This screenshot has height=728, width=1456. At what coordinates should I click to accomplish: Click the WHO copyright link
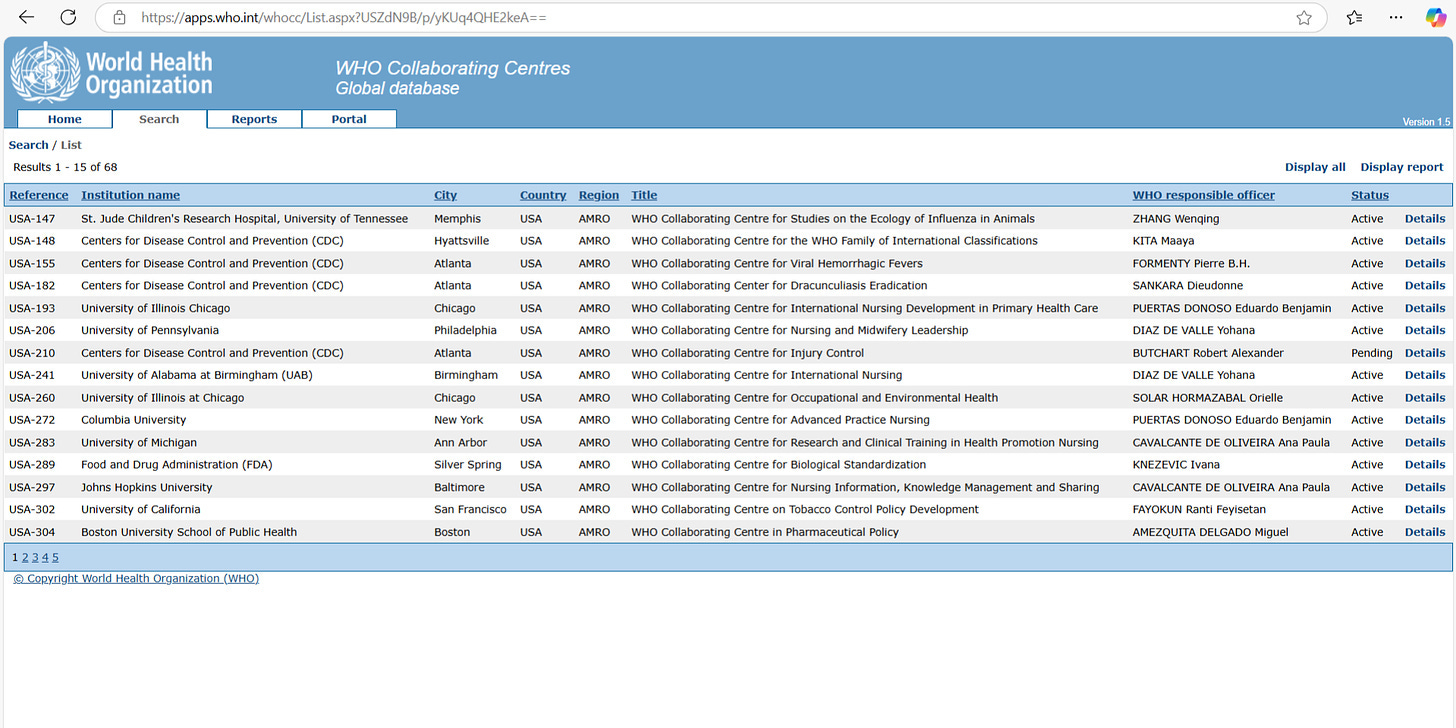pyautogui.click(x=136, y=579)
